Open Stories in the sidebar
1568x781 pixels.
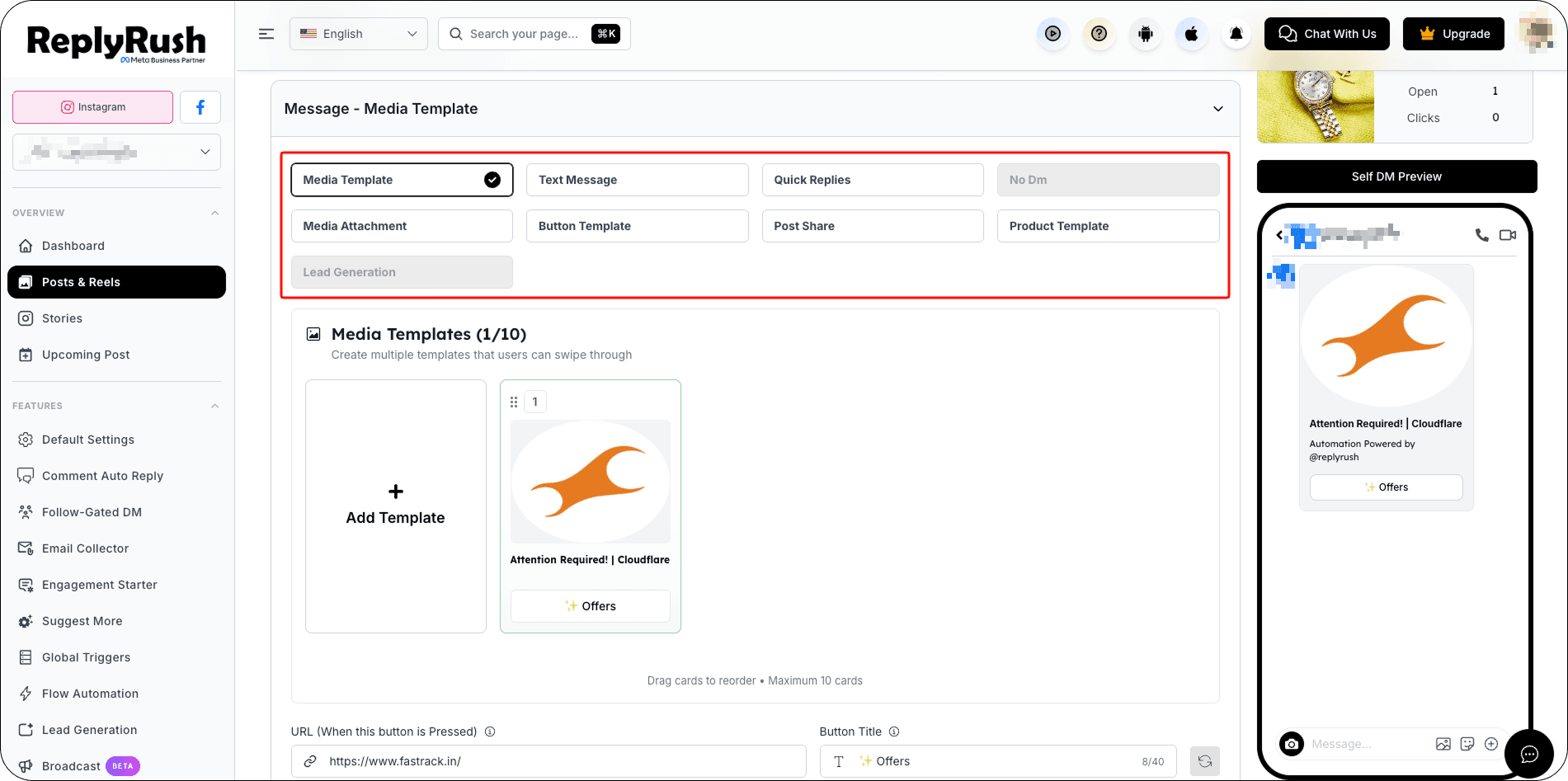point(116,318)
